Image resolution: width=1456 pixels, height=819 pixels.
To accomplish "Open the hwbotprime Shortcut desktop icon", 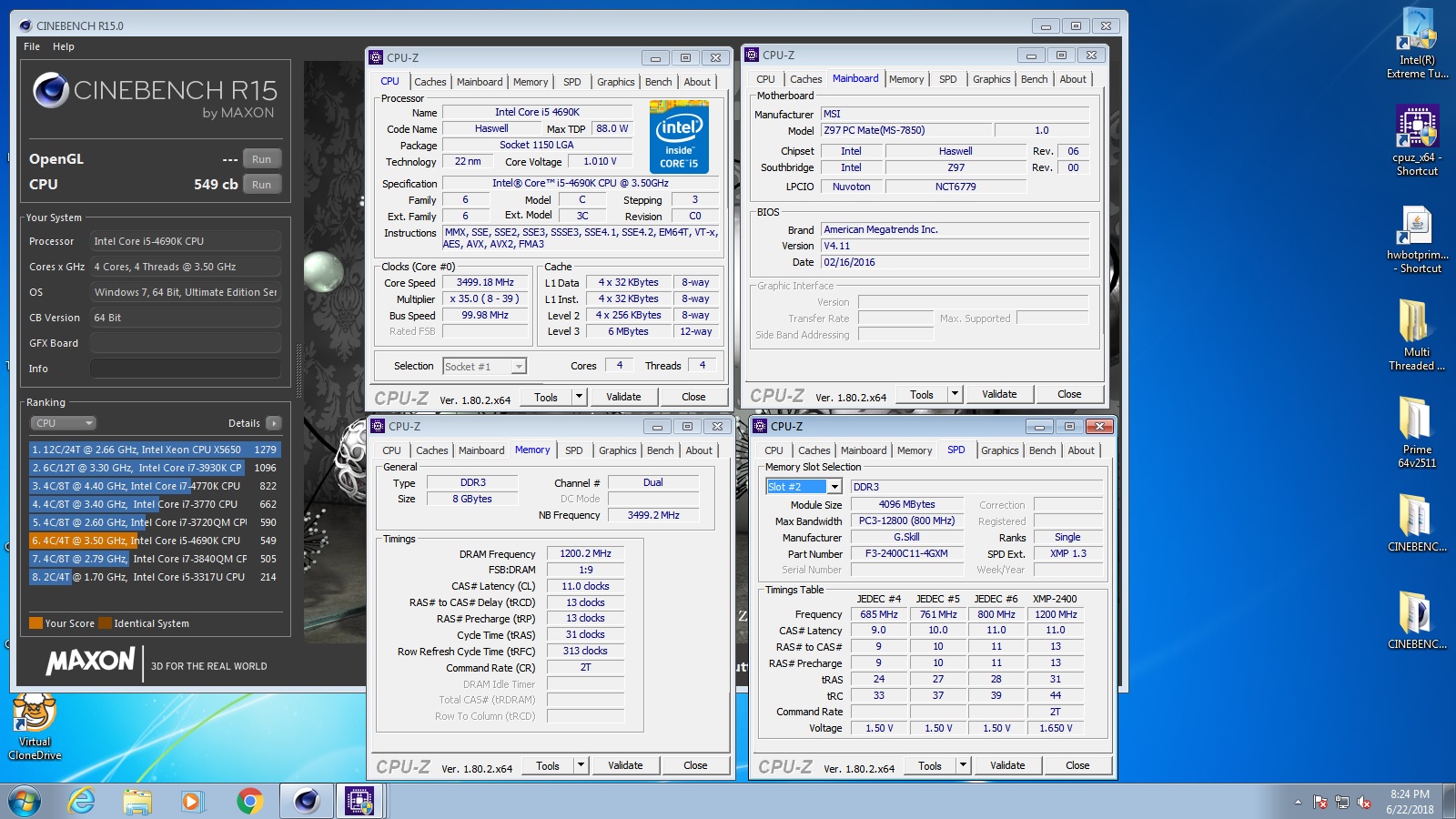I will tap(1417, 239).
